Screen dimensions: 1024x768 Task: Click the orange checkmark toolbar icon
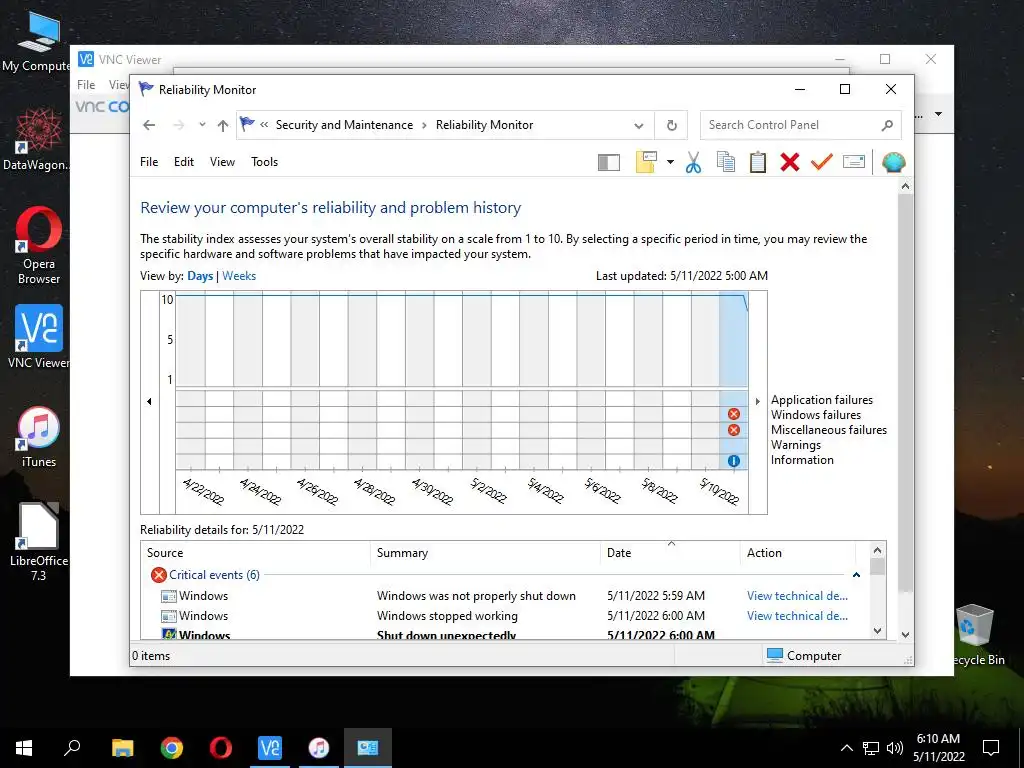point(822,161)
